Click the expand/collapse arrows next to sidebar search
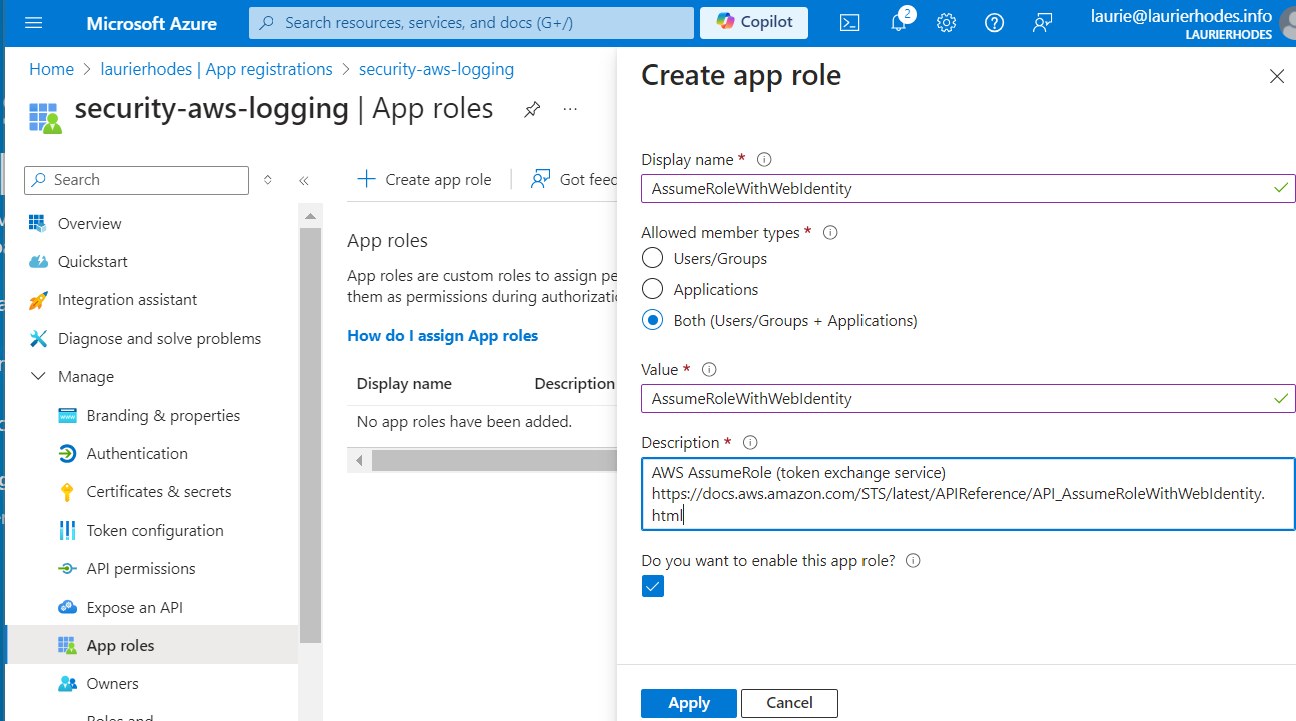This screenshot has height=721, width=1296. click(267, 180)
